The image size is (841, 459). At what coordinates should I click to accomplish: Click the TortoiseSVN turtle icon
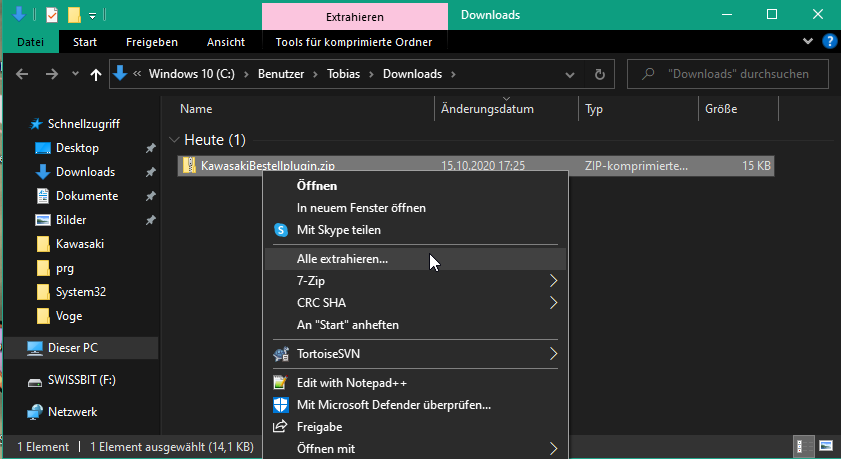(281, 354)
